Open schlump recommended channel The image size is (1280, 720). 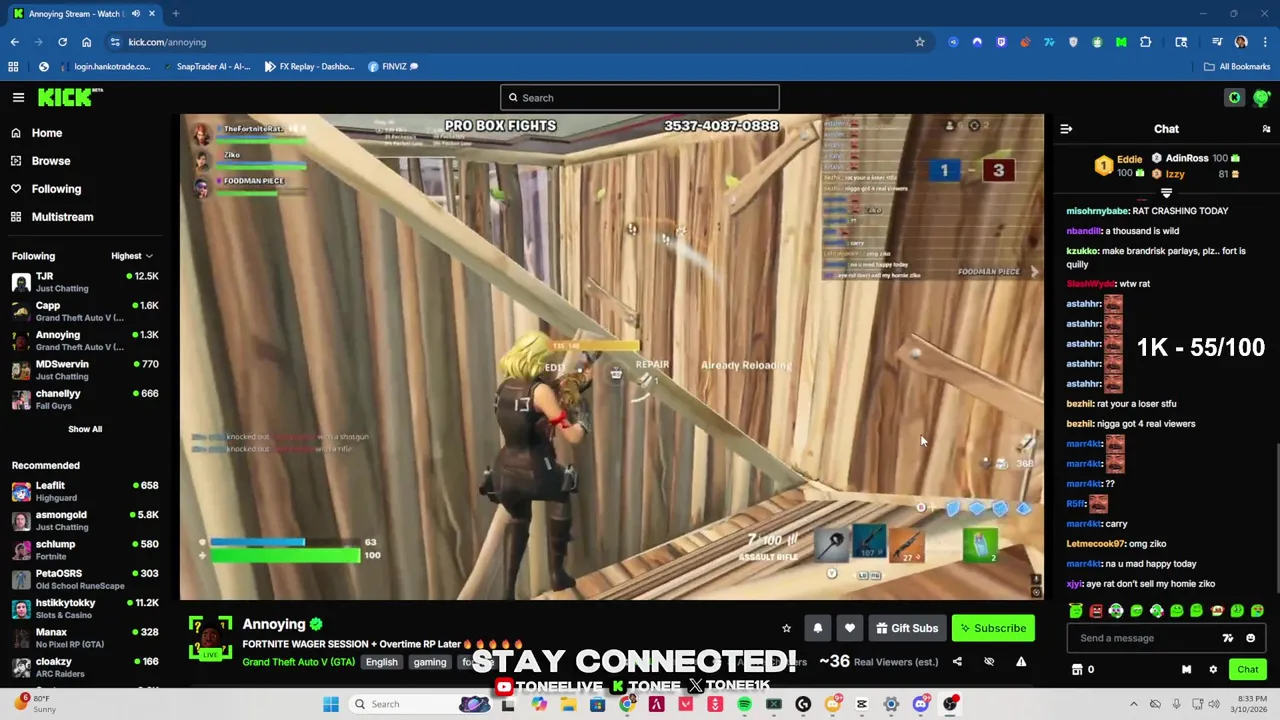85,550
